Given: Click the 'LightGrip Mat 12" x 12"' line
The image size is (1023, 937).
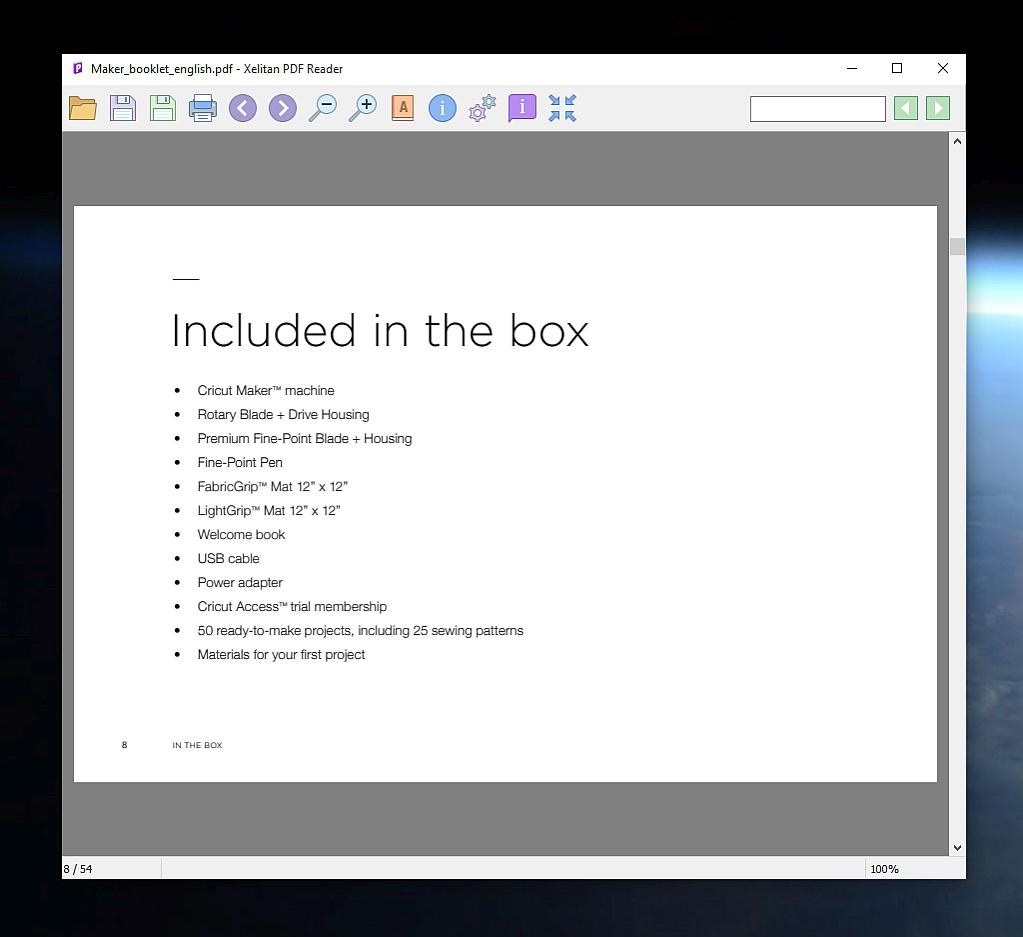Looking at the screenshot, I should pos(269,510).
